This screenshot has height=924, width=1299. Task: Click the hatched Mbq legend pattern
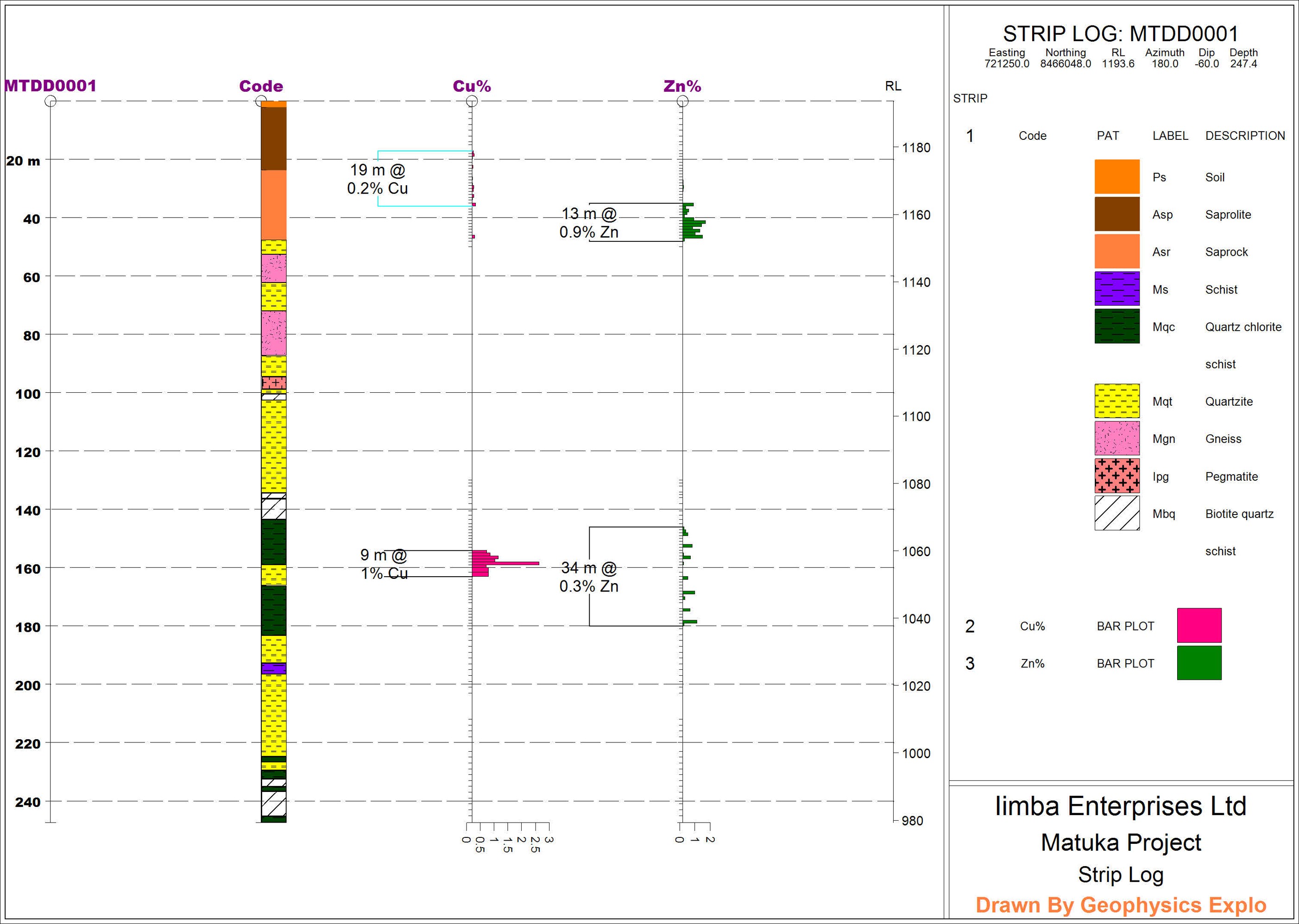point(1117,513)
